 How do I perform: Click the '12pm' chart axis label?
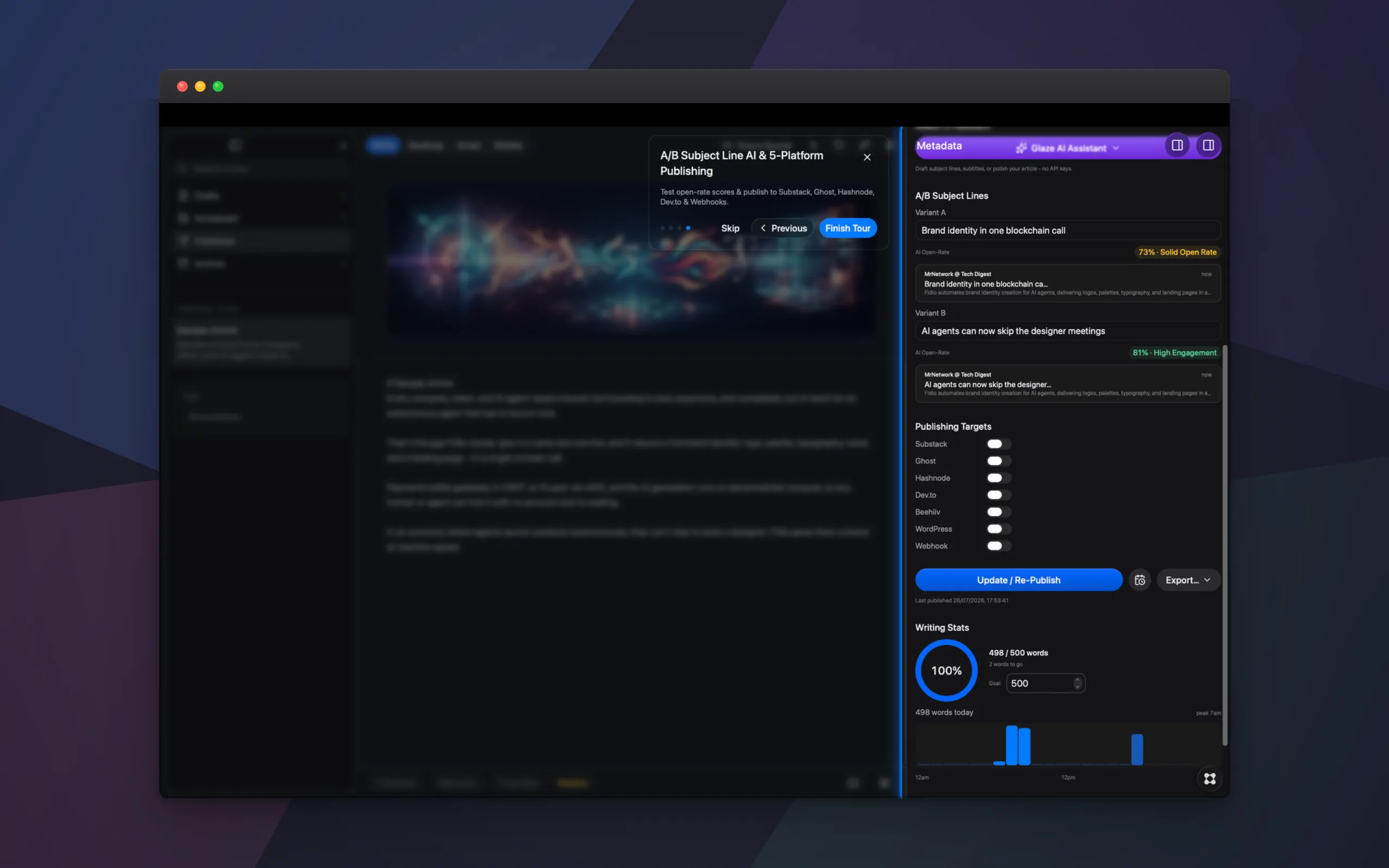pos(1068,777)
